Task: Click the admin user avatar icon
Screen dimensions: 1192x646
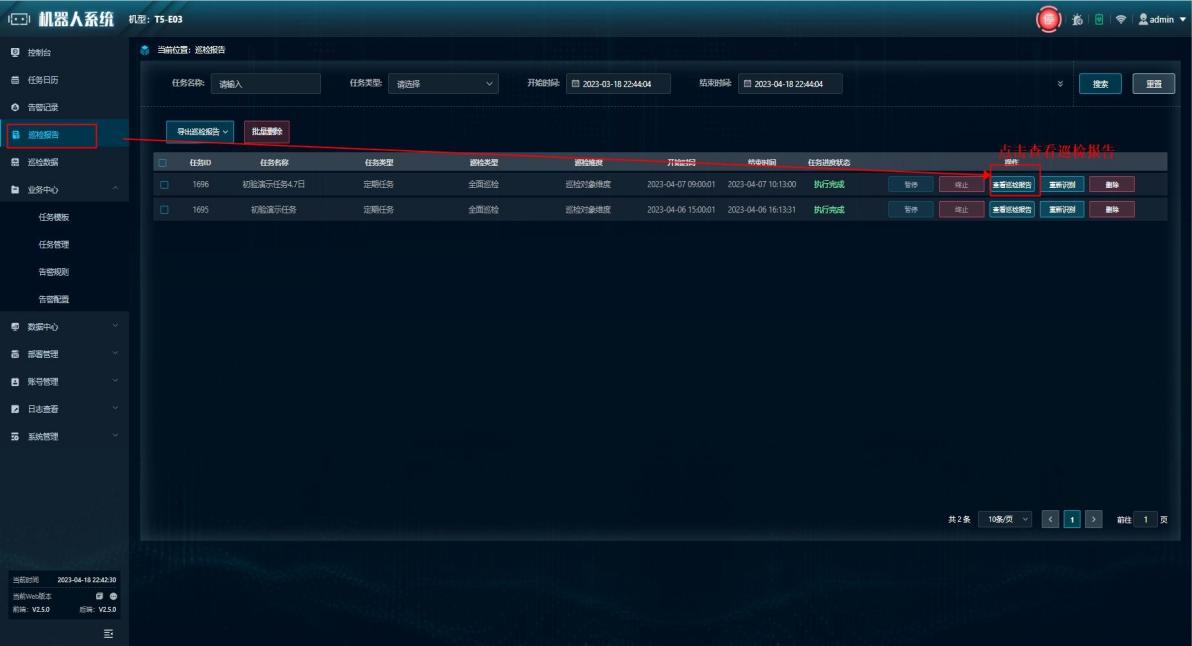Action: pyautogui.click(x=1143, y=19)
